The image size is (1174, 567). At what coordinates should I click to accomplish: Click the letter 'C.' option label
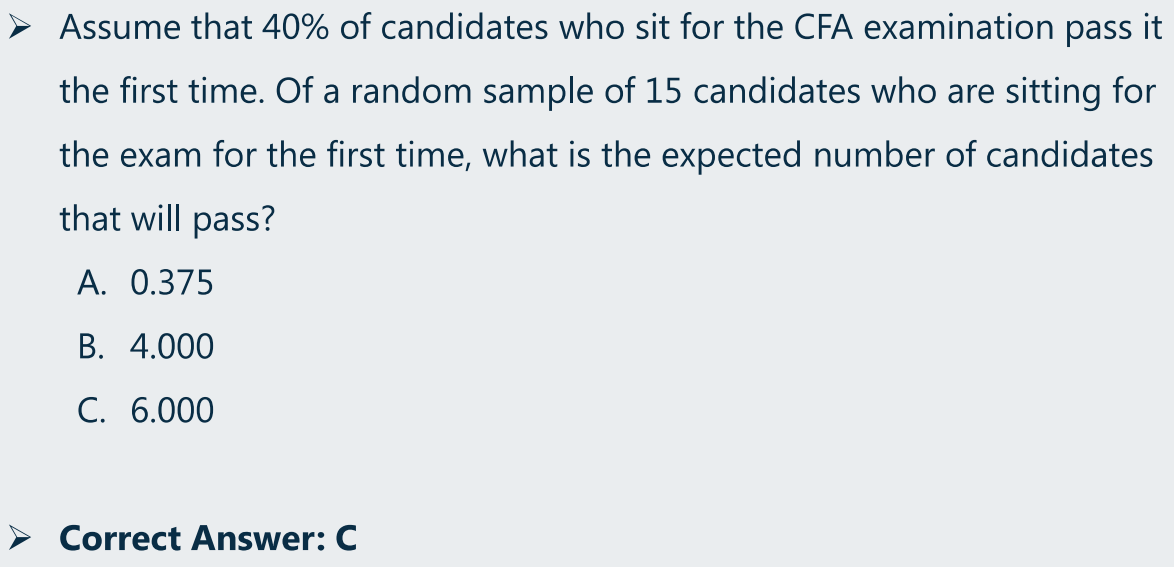(x=90, y=410)
